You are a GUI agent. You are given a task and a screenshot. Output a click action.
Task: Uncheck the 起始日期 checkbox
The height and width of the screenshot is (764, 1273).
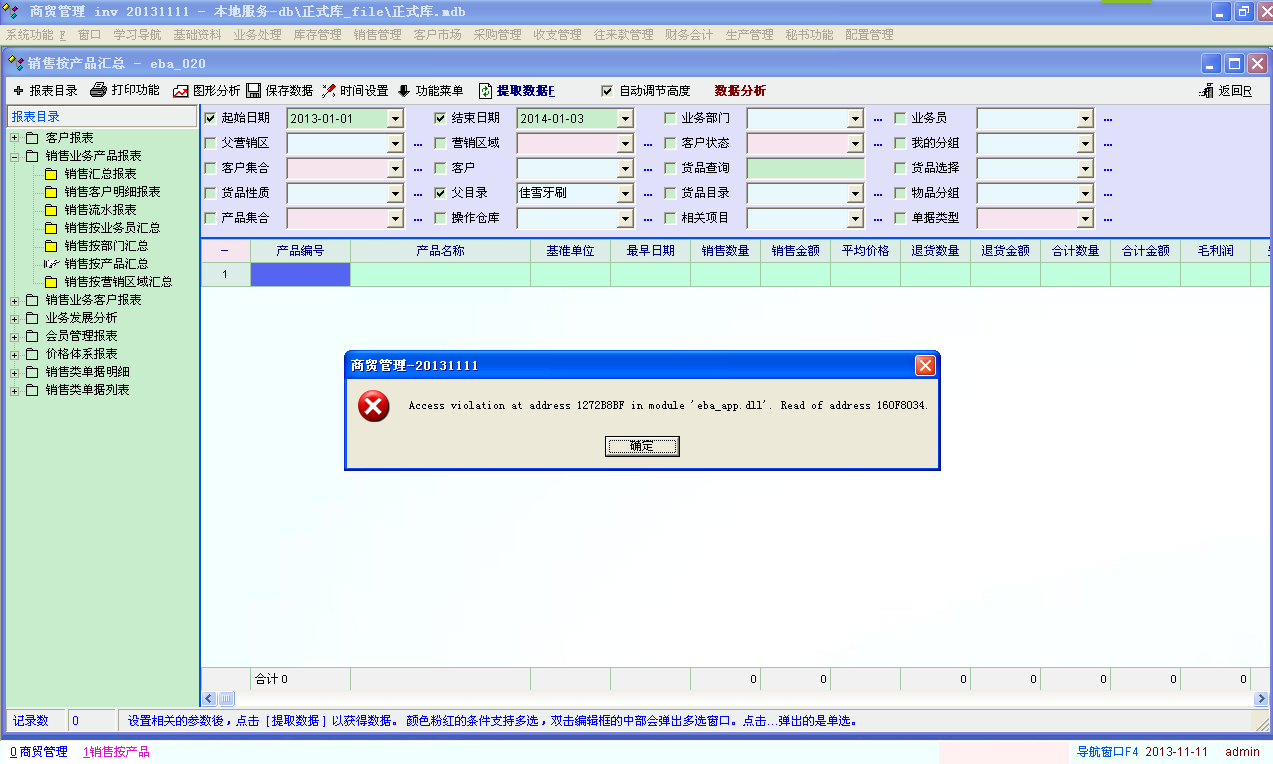(x=210, y=118)
